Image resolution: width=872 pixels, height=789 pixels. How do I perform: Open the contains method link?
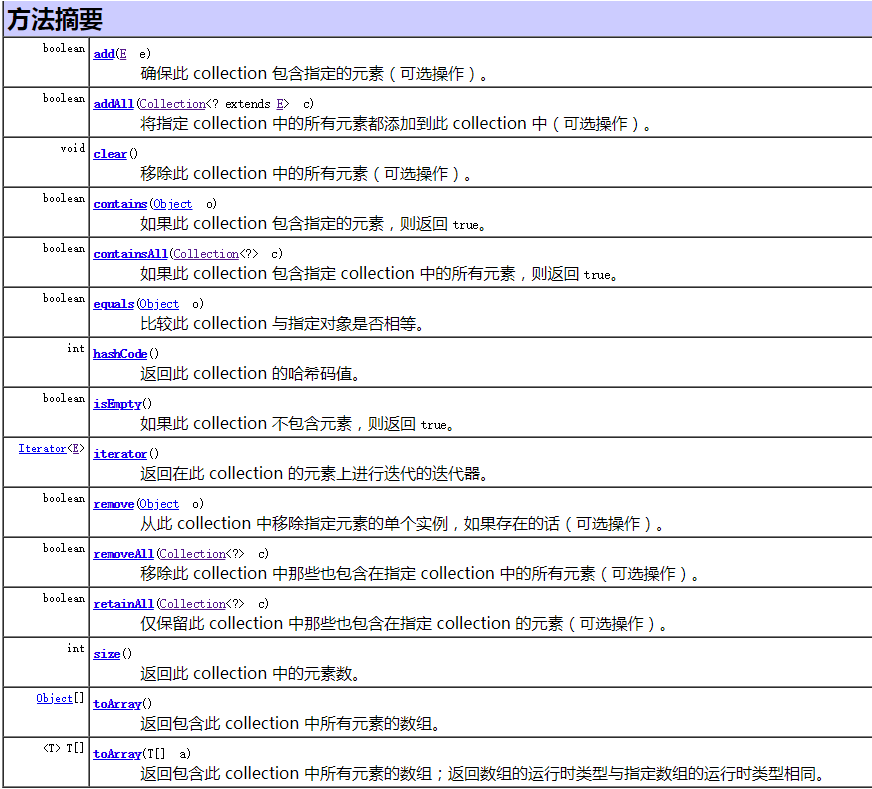click(x=120, y=204)
